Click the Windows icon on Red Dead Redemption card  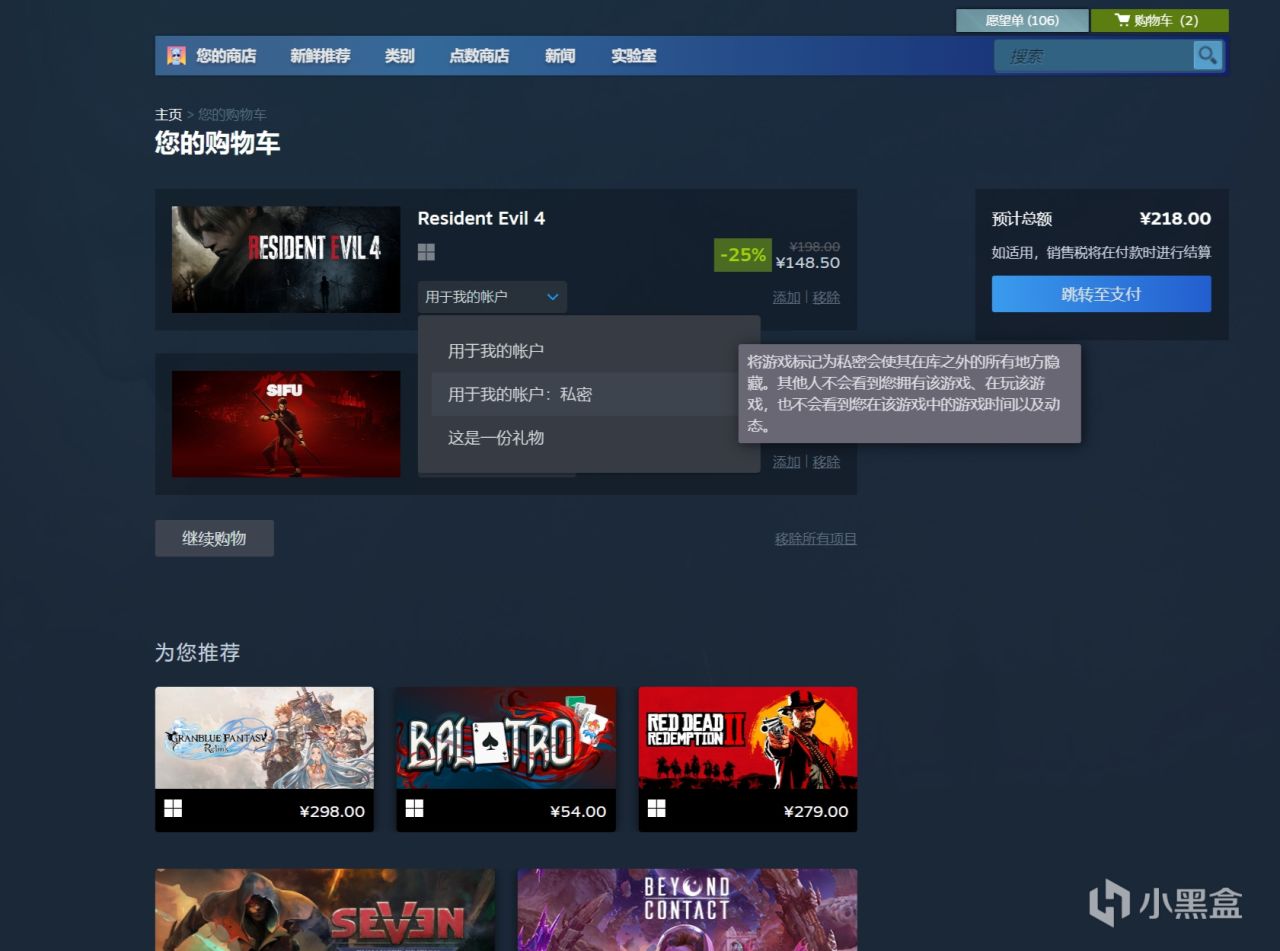click(x=656, y=809)
